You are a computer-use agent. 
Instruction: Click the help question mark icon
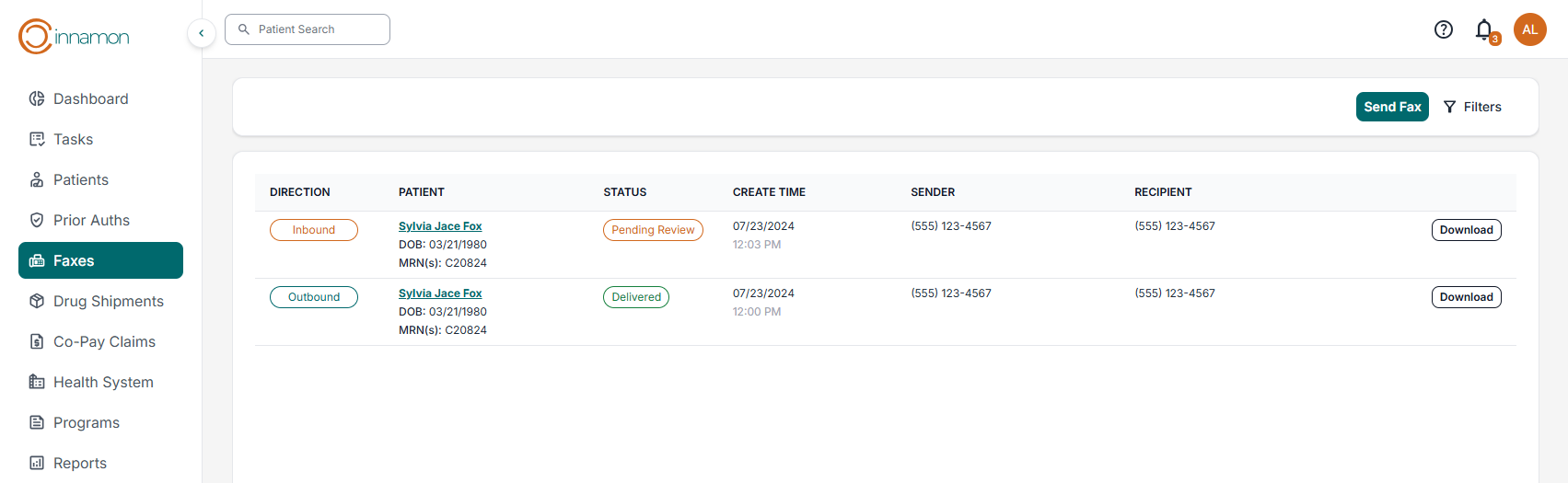pyautogui.click(x=1444, y=29)
